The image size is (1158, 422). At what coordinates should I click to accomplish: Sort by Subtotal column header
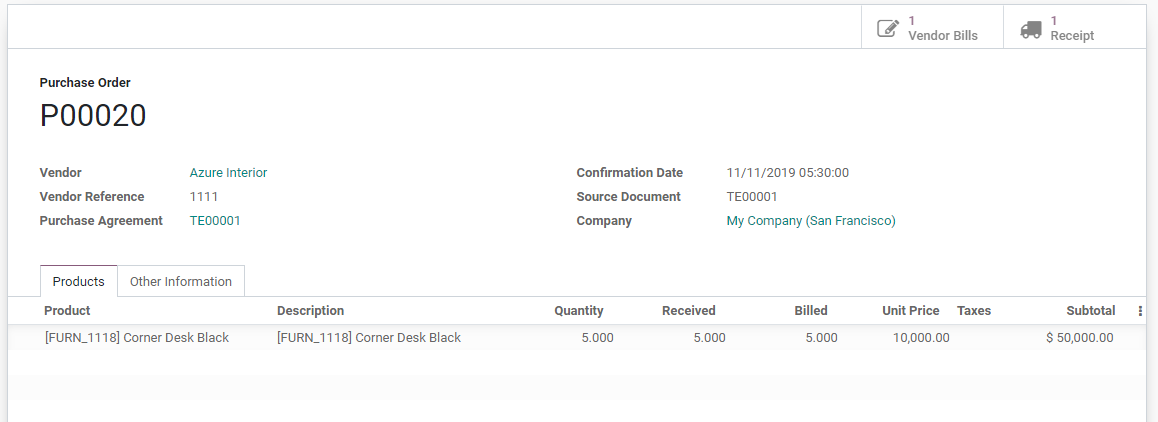tap(1084, 311)
